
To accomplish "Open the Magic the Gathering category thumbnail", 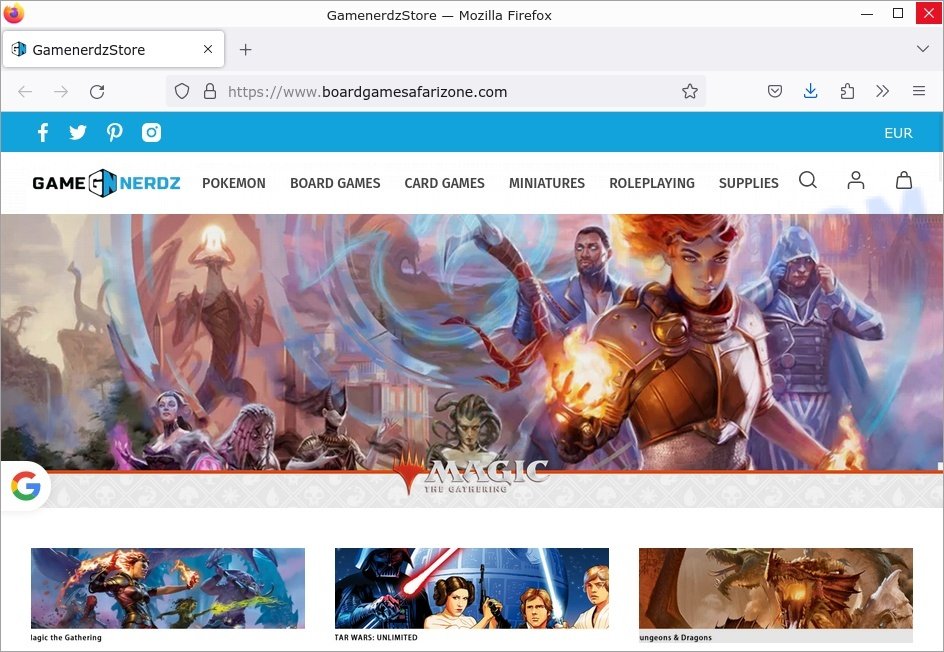I will (168, 588).
